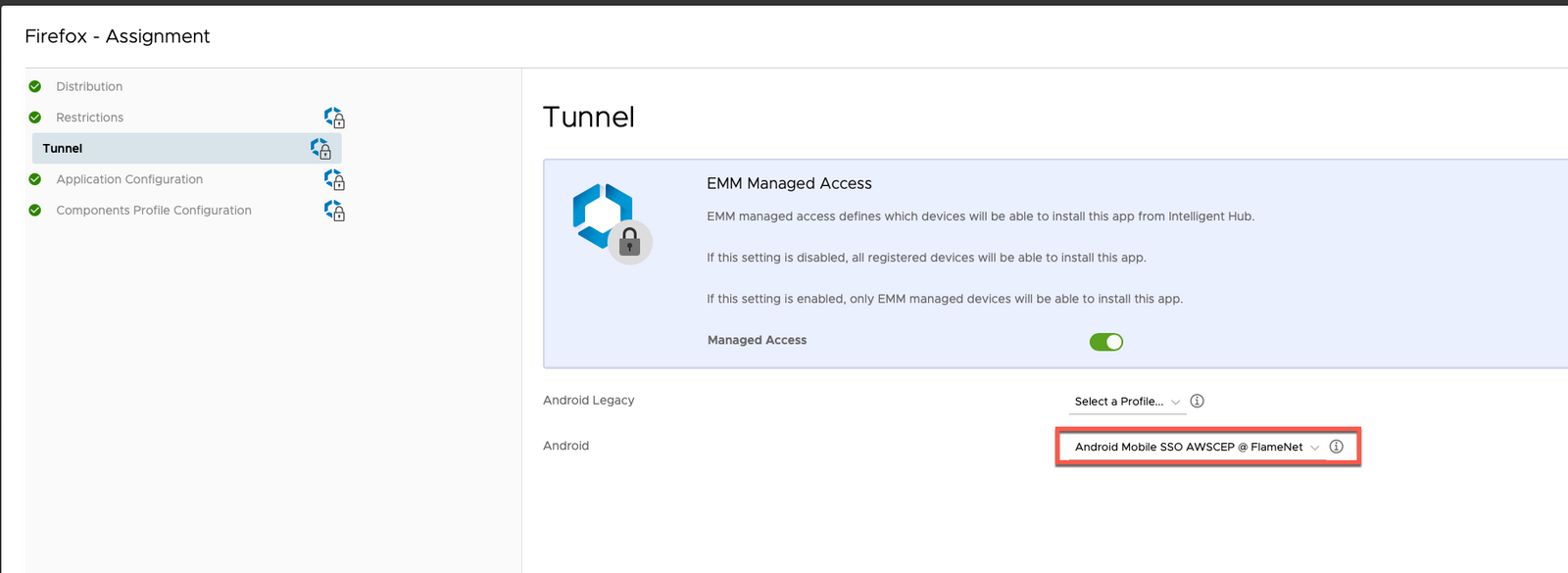This screenshot has height=573, width=1568.
Task: Click the info icon beside Android profile dropdown
Action: tap(1336, 446)
